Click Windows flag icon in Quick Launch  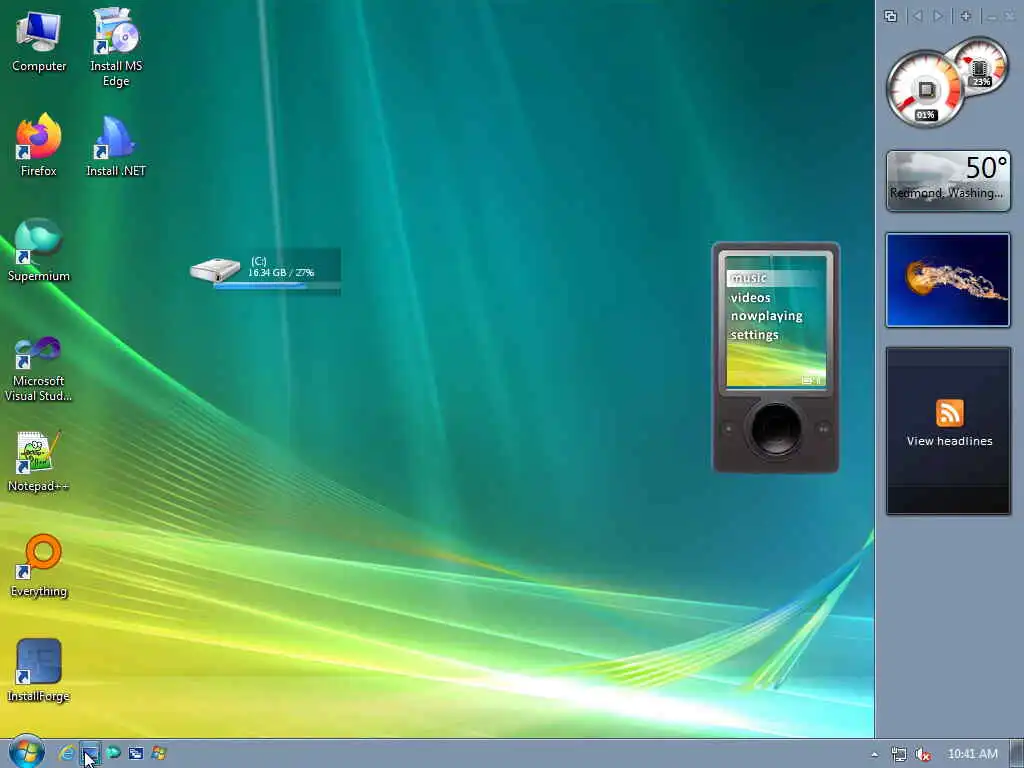[x=159, y=753]
